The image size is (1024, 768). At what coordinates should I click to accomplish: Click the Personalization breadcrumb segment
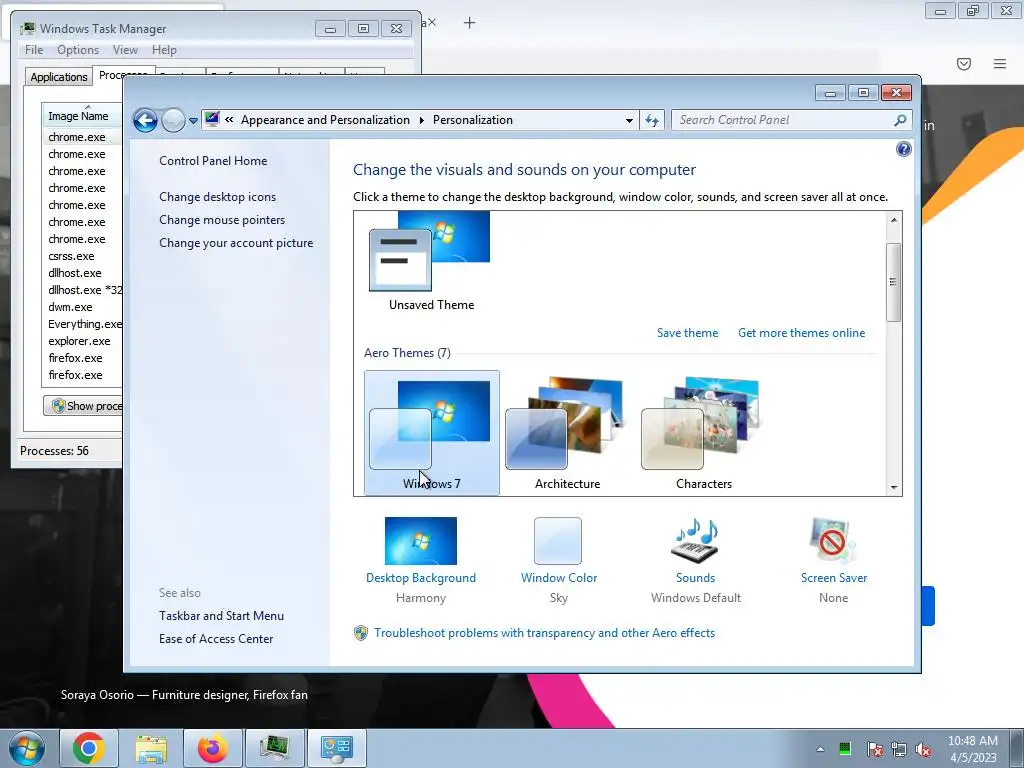point(473,120)
